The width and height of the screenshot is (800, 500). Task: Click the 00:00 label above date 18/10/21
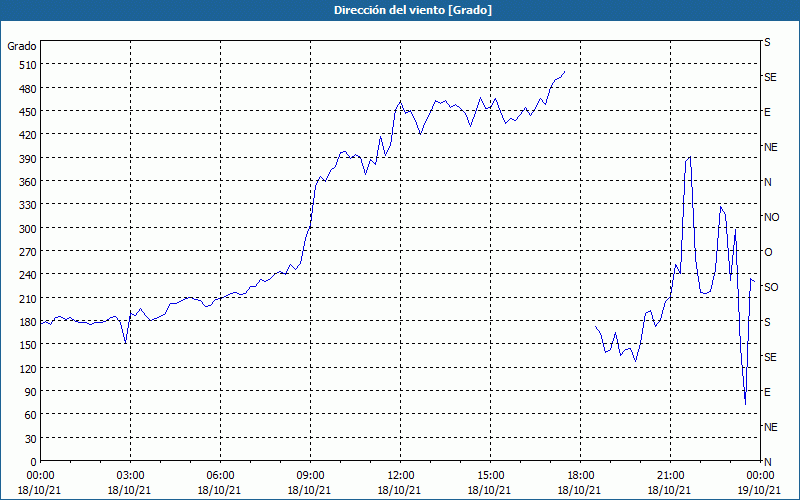(40, 476)
